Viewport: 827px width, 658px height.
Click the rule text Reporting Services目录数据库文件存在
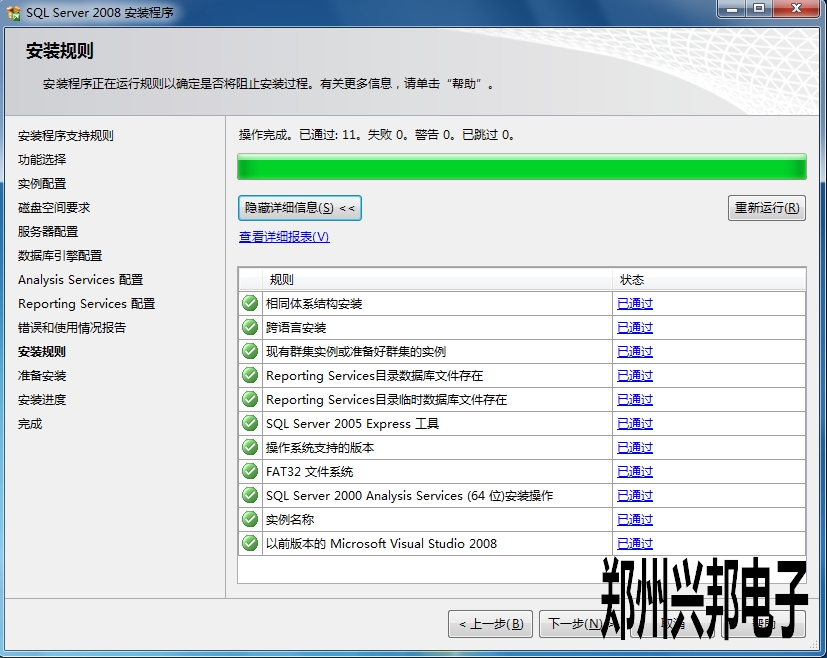pyautogui.click(x=374, y=375)
